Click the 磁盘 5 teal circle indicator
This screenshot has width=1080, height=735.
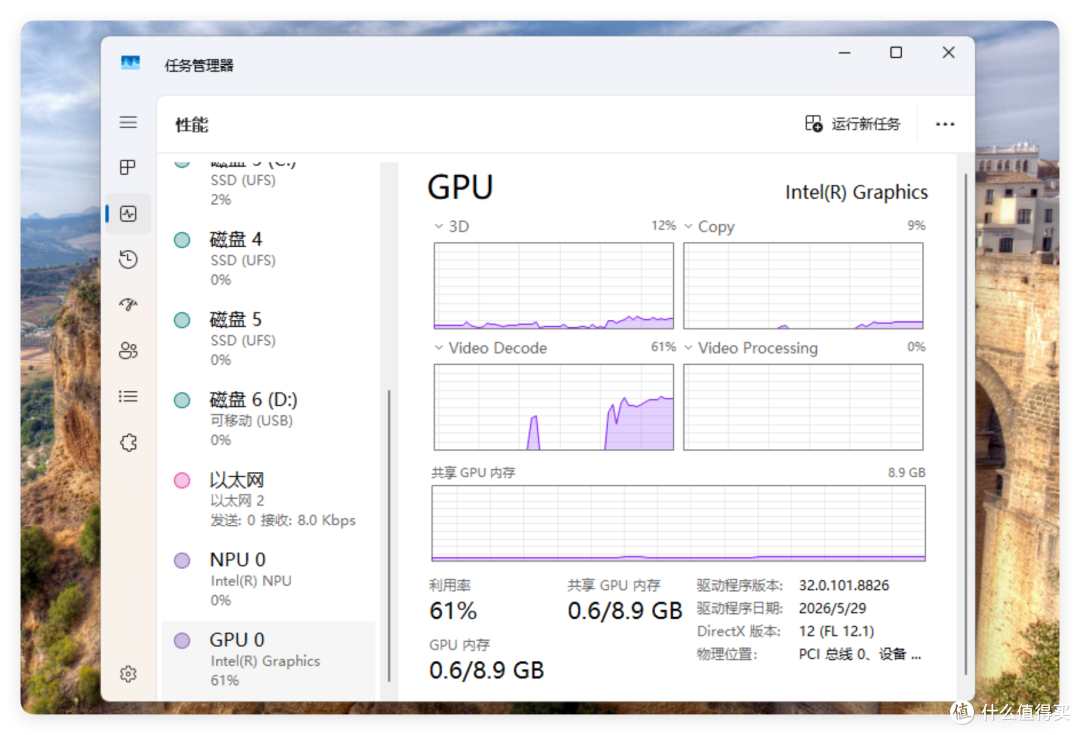point(182,320)
